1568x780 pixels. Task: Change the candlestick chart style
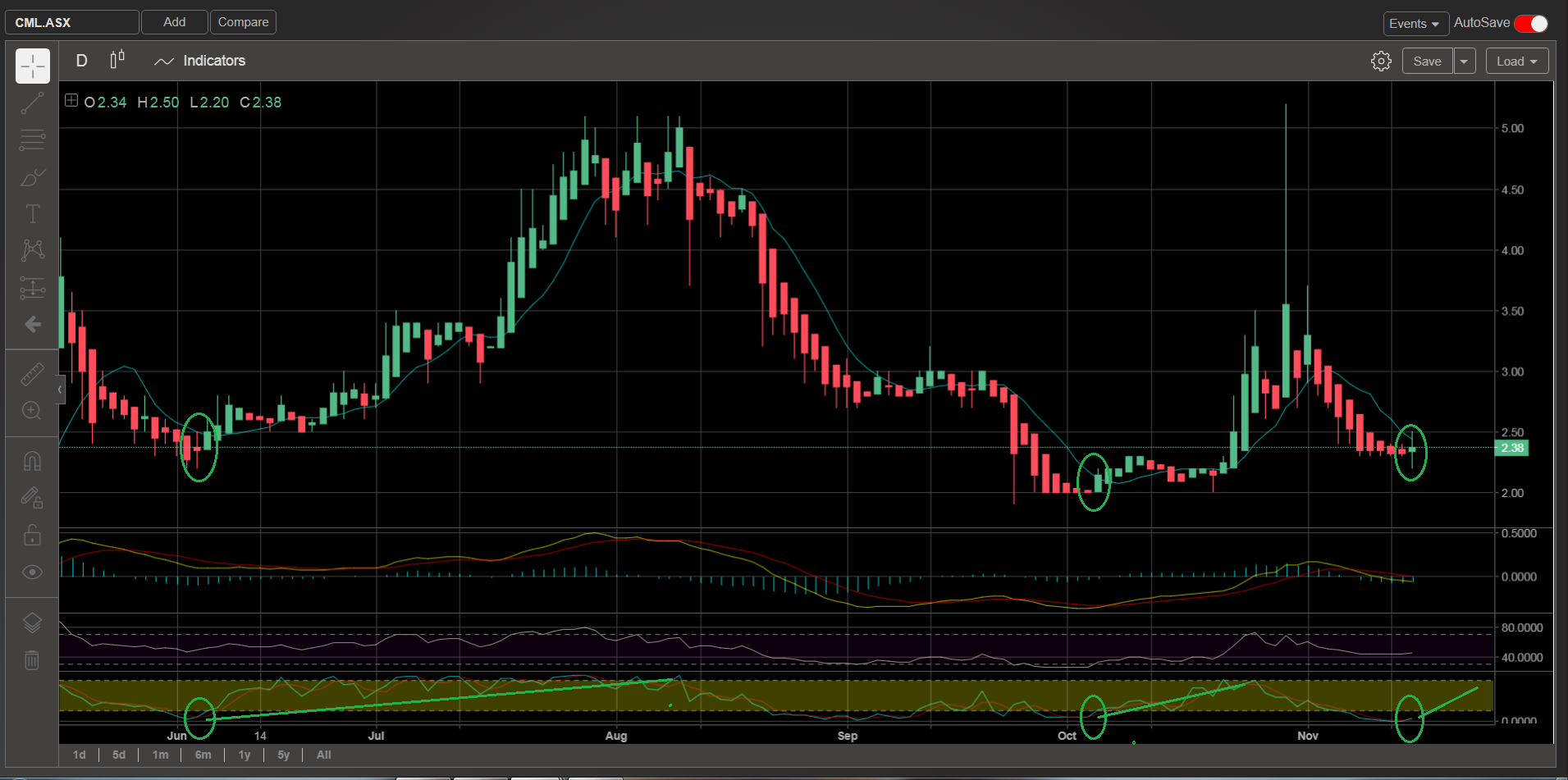[117, 60]
